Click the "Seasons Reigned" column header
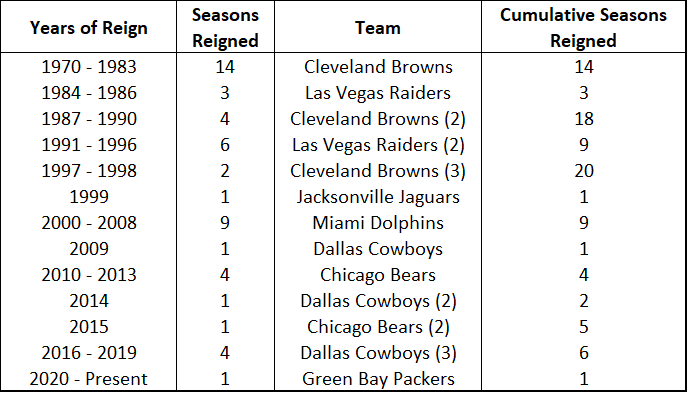 (226, 28)
